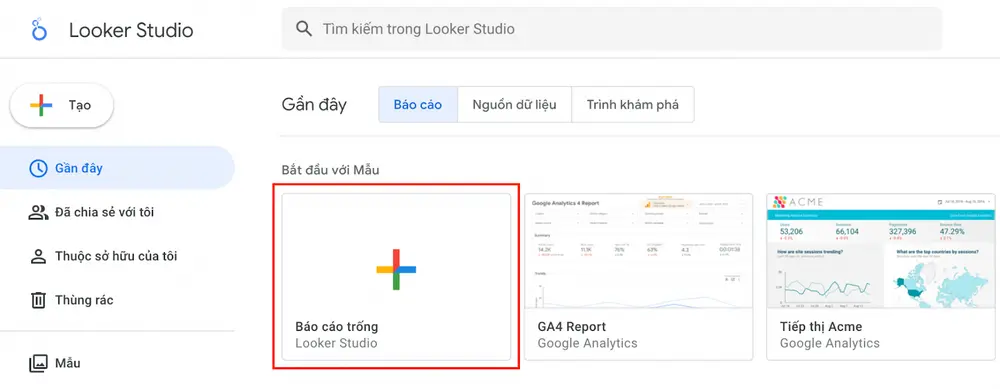Viewport: 1000px width, 389px height.
Task: Click the Tiếp thị Acme title text
Action: (x=821, y=327)
